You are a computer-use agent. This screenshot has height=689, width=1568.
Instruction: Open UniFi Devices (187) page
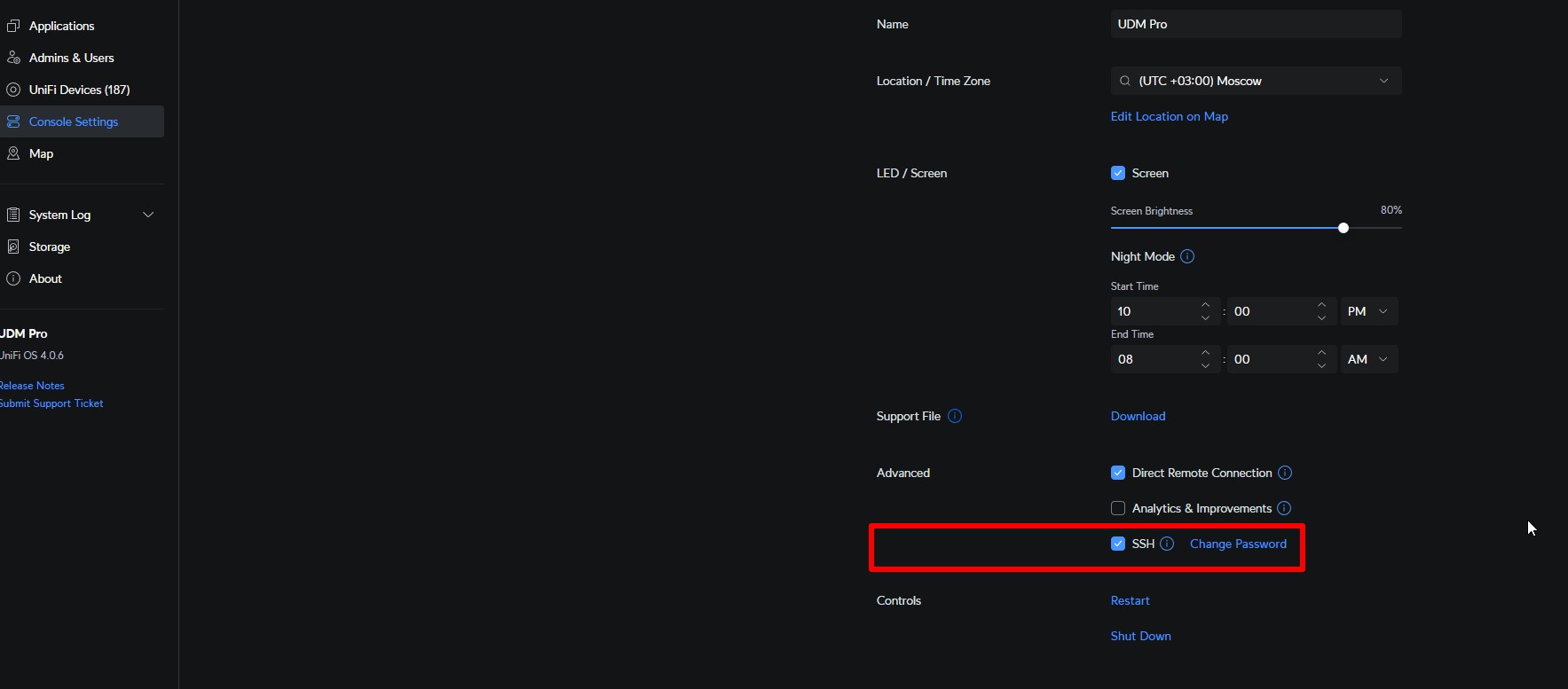tap(82, 90)
